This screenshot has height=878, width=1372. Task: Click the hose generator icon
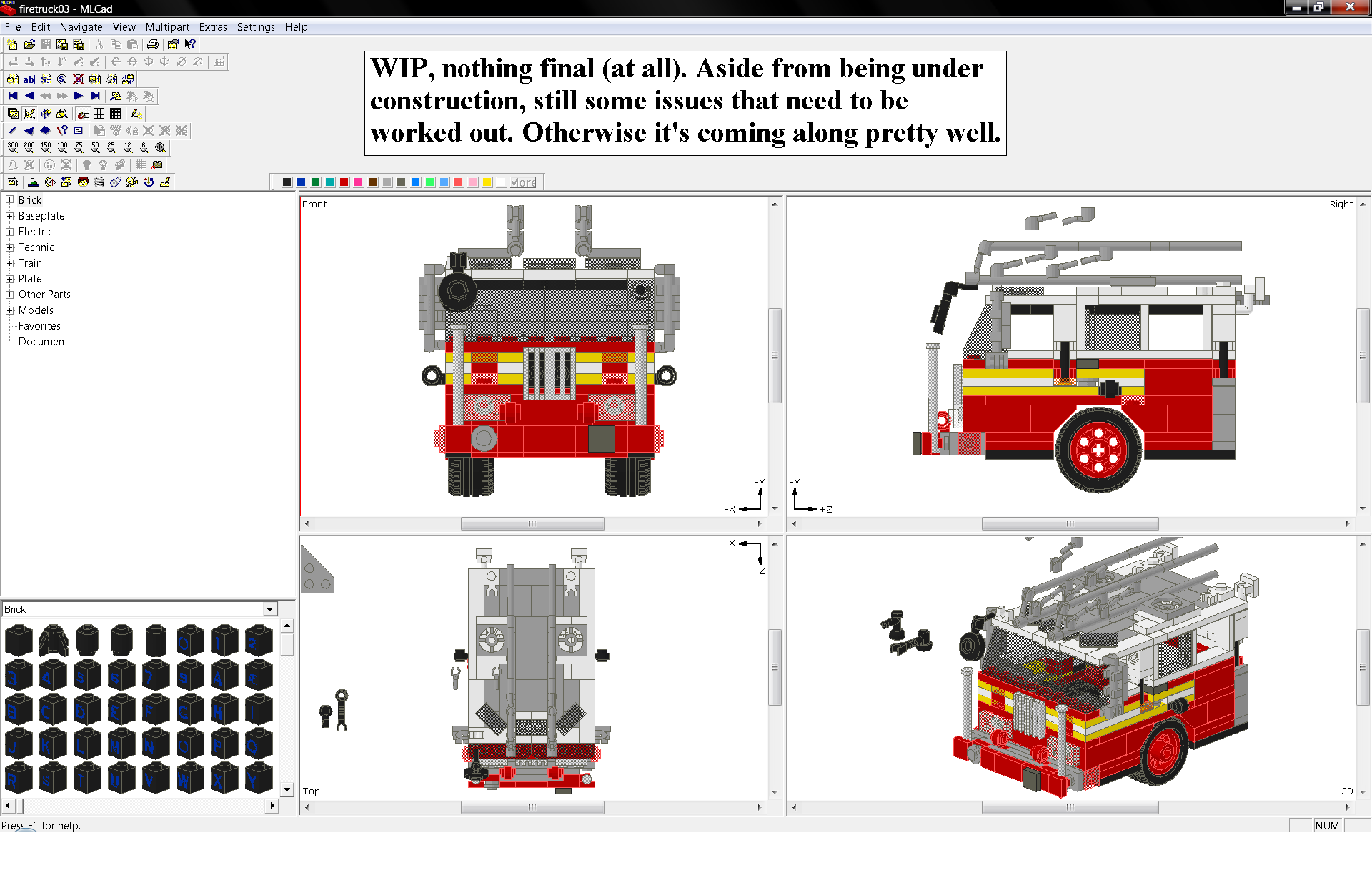tap(132, 182)
